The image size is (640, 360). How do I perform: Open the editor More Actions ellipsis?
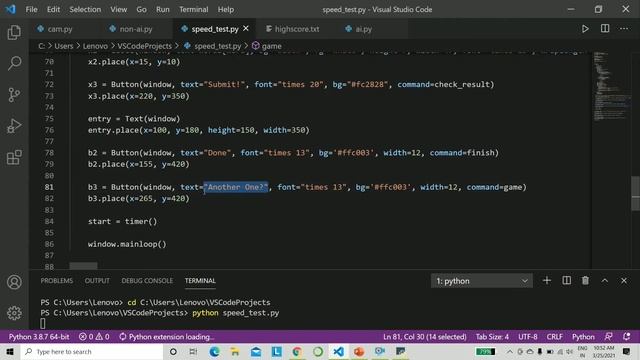pyautogui.click(x=624, y=29)
